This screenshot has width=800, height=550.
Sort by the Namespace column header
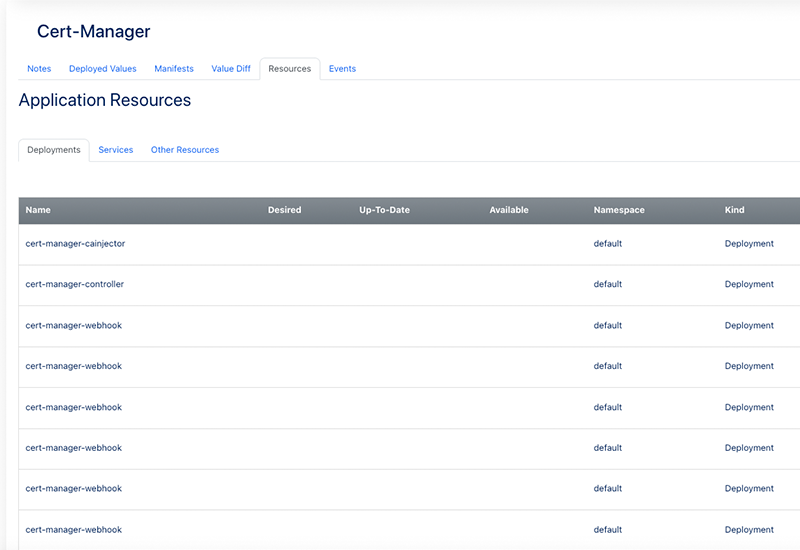(x=619, y=210)
